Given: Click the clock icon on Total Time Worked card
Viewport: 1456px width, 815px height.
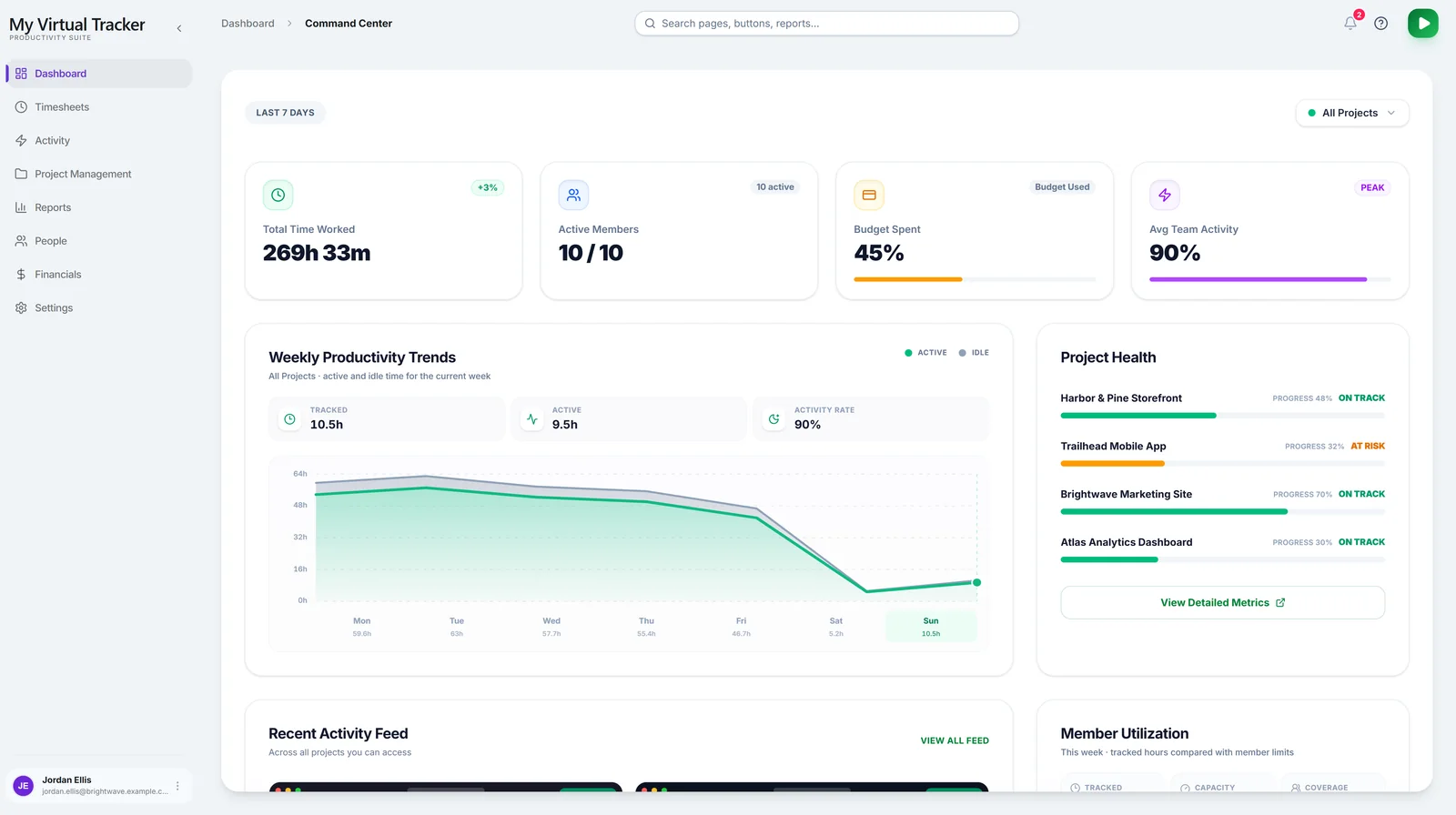Looking at the screenshot, I should [x=278, y=195].
